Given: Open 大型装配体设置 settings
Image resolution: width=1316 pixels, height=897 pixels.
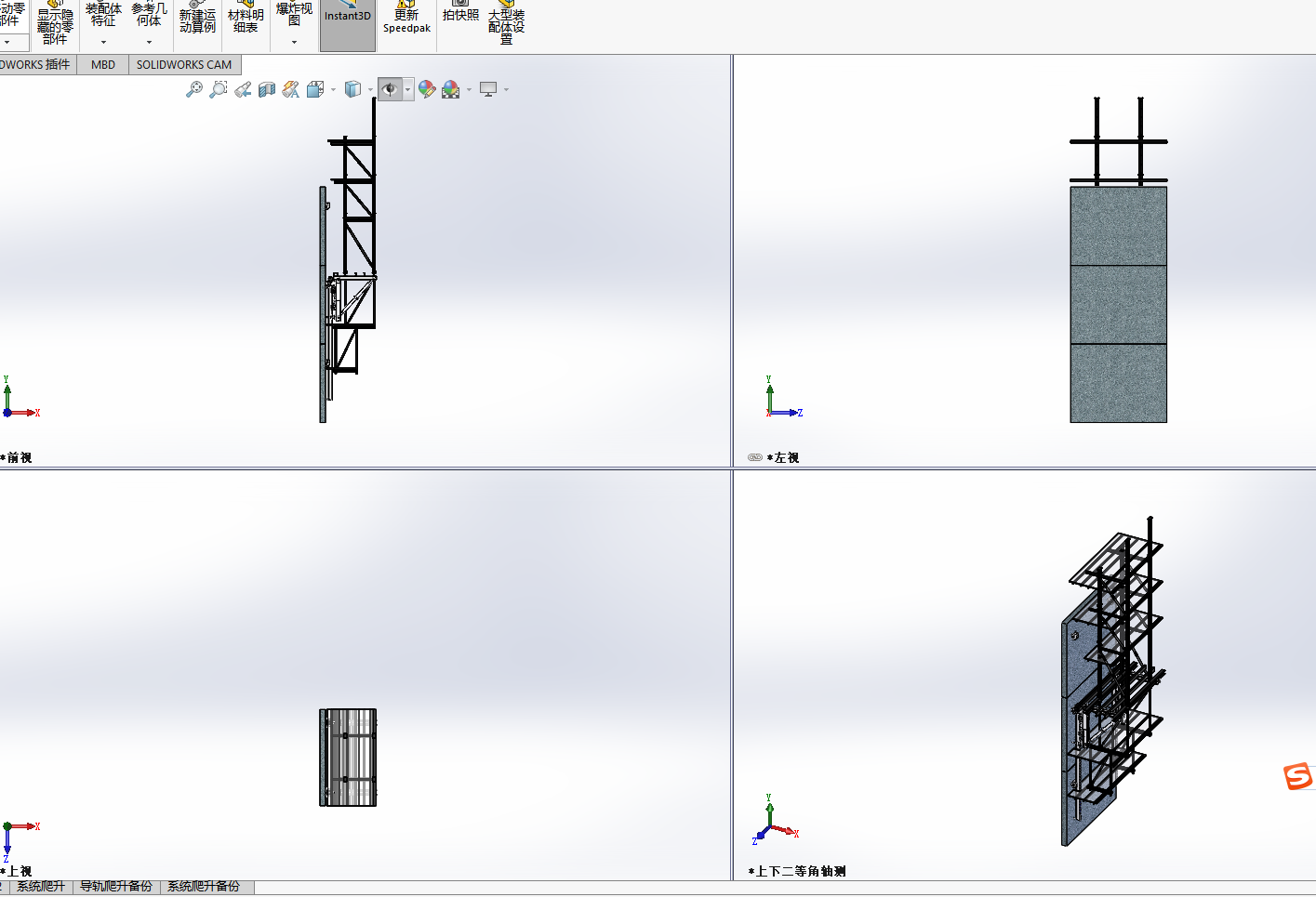Looking at the screenshot, I should tap(506, 22).
